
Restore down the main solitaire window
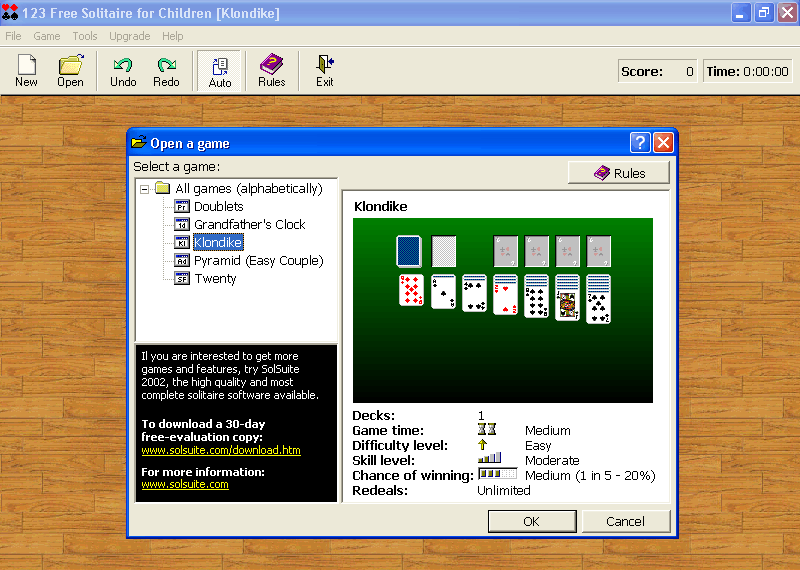(x=764, y=13)
